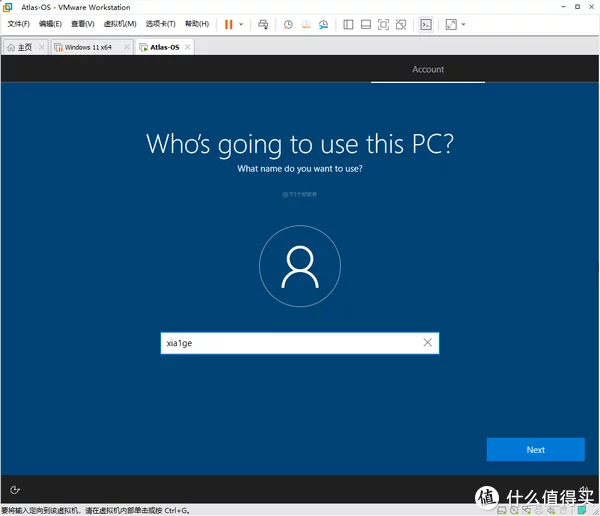Toggle the thumbnail bar icon in the toolbar
This screenshot has height=516, width=600.
(x=366, y=24)
